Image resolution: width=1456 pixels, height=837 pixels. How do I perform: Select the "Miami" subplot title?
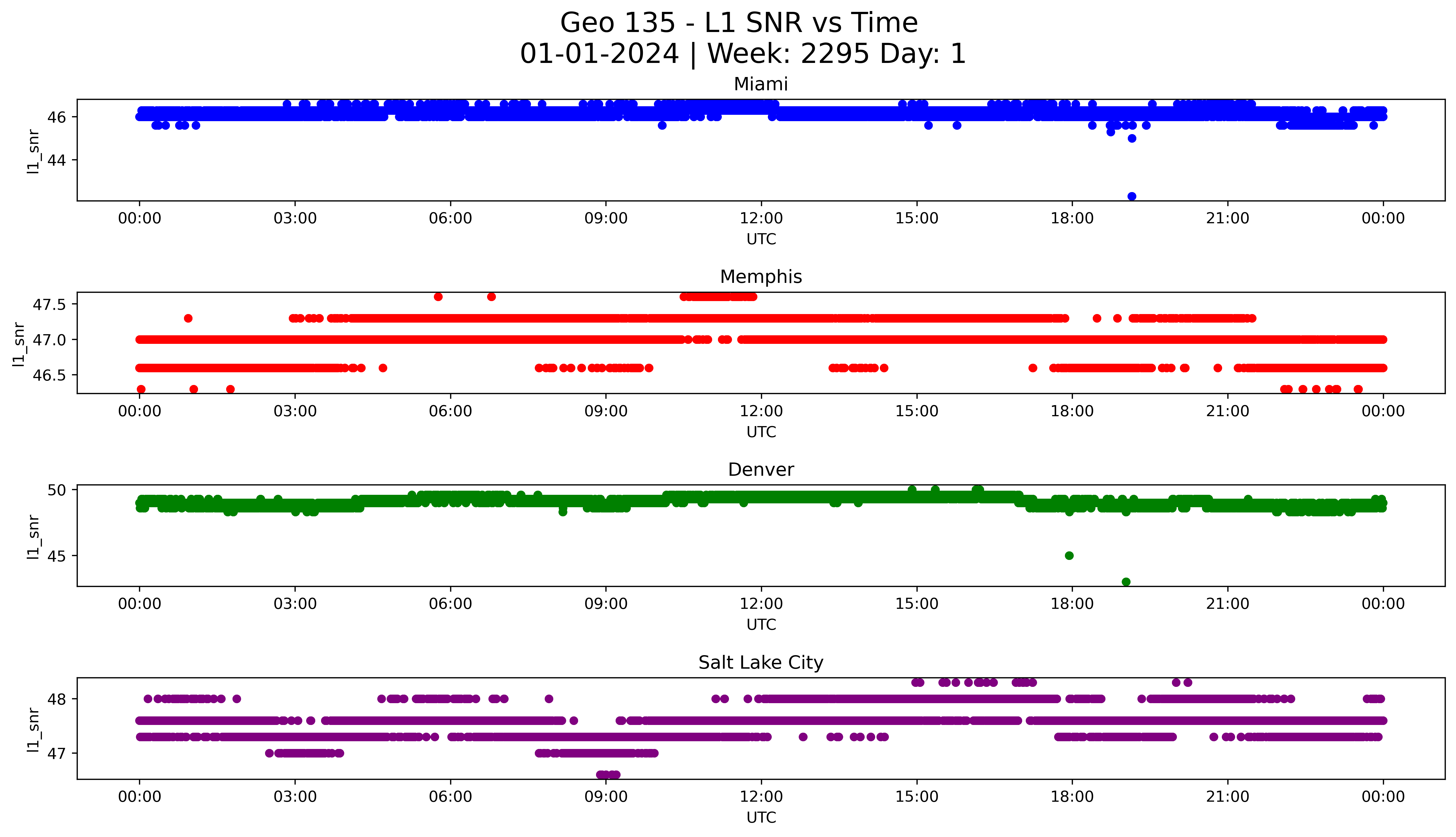point(760,84)
